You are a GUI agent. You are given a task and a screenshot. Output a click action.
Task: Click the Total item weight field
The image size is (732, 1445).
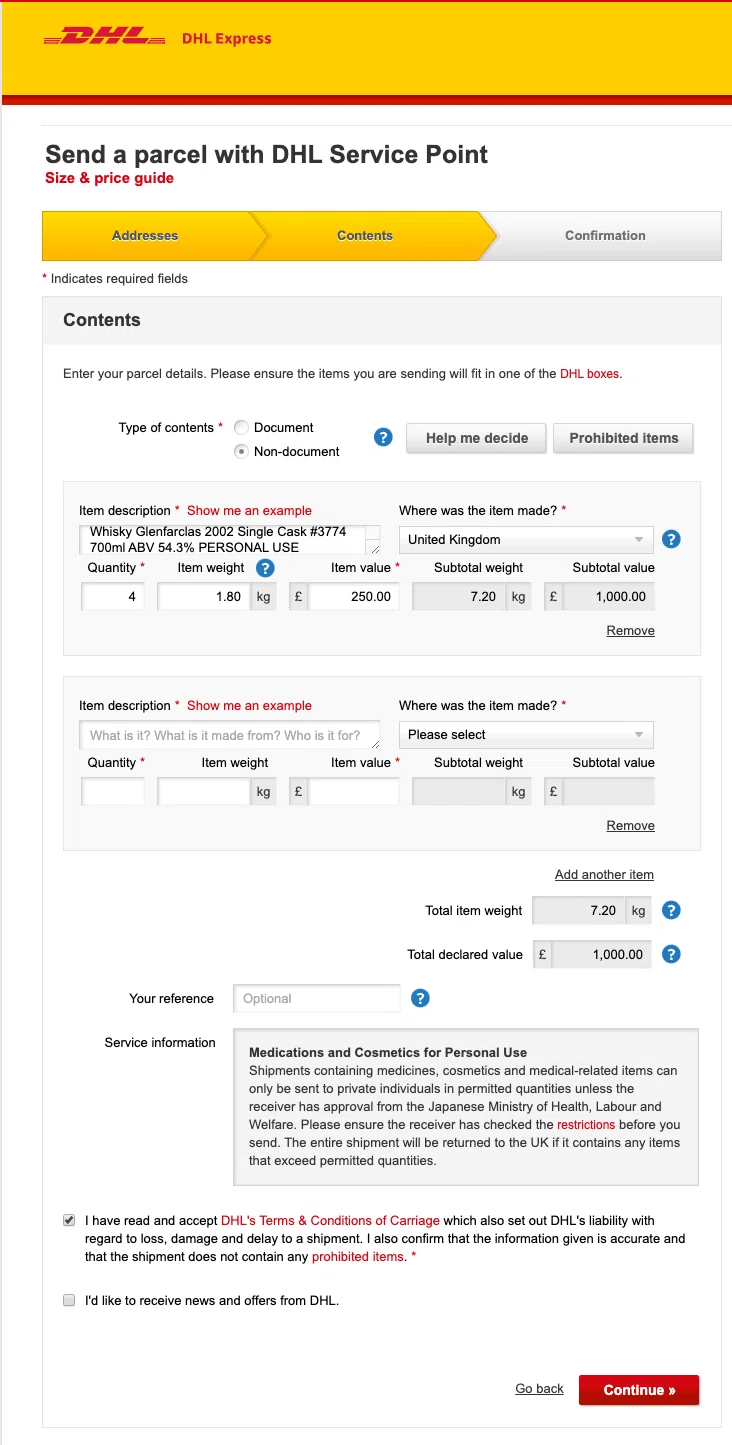(579, 911)
